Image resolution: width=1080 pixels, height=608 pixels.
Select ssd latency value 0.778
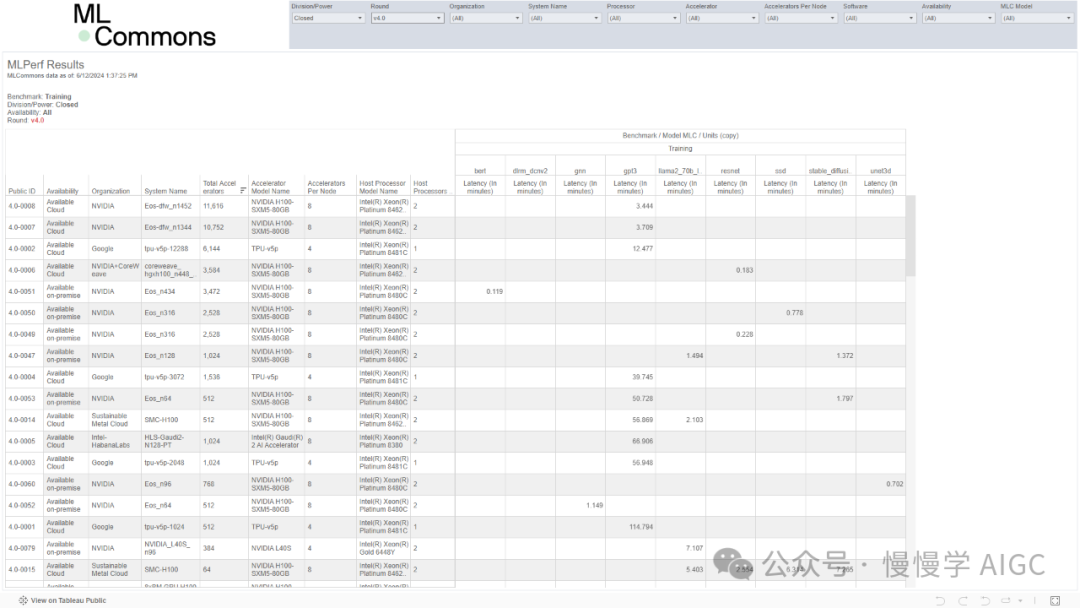794,313
